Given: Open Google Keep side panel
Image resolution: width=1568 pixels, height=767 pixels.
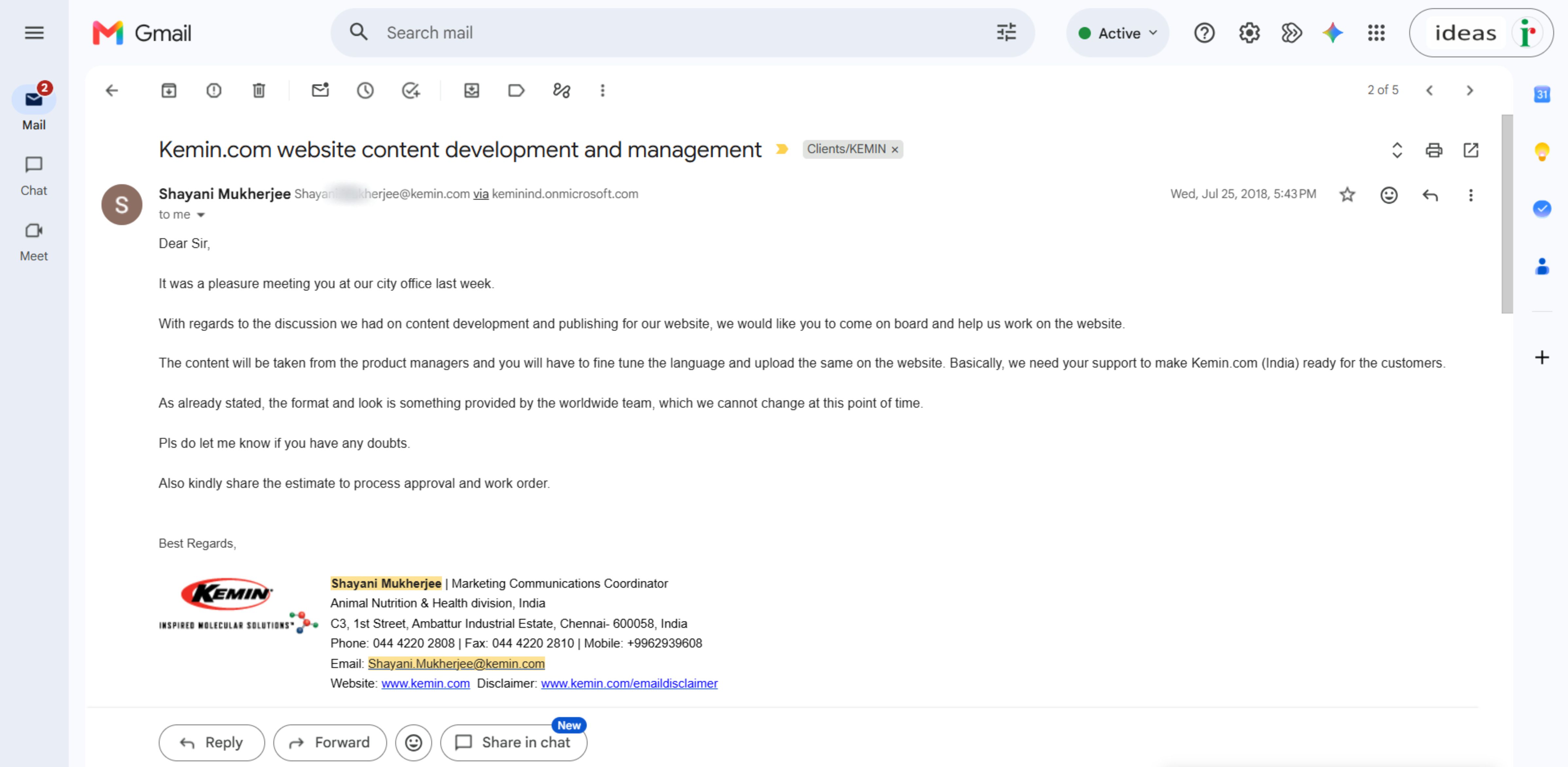Looking at the screenshot, I should 1541,151.
